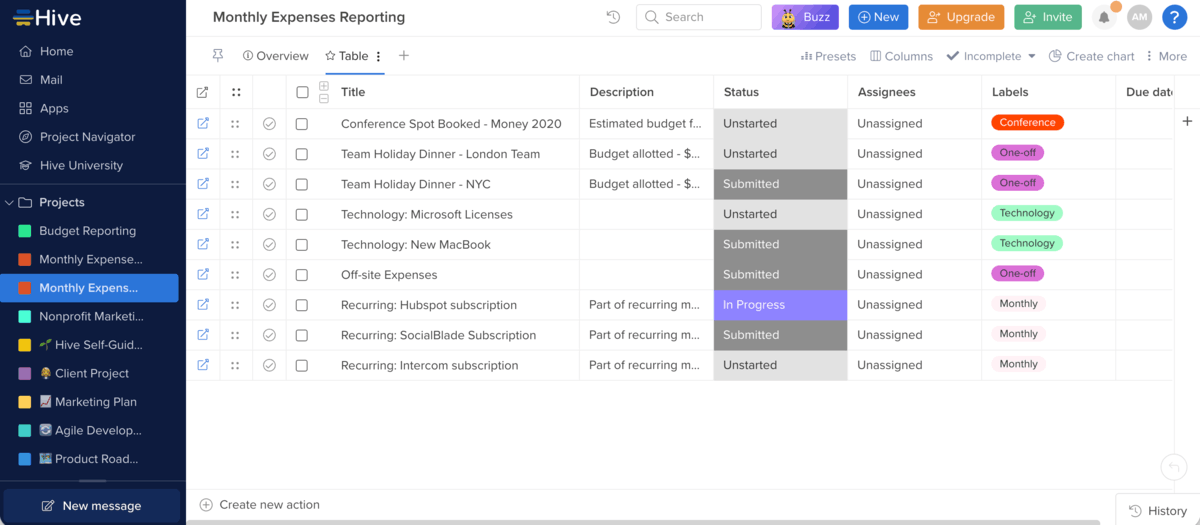1200x525 pixels.
Task: Open Conference Spot Booked action in new window
Action: point(203,124)
